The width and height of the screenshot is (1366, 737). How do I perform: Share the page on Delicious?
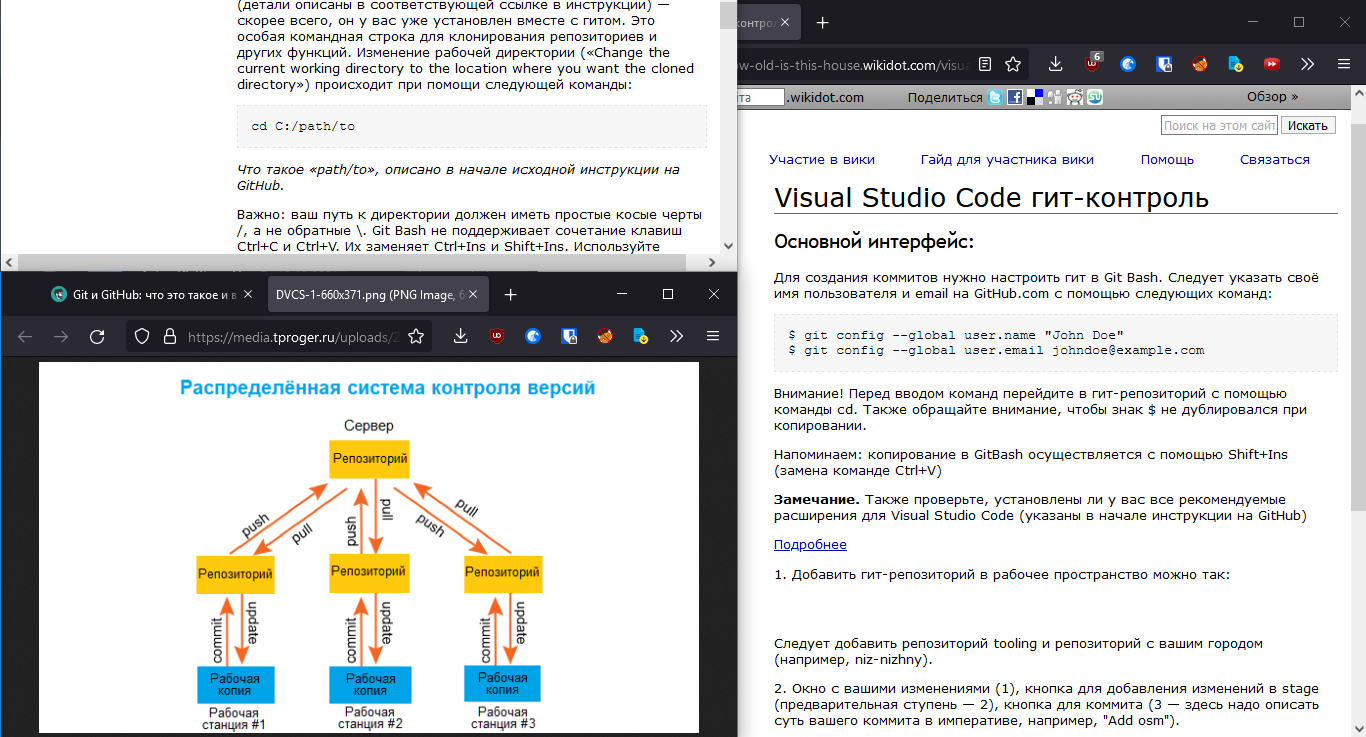click(x=1035, y=97)
